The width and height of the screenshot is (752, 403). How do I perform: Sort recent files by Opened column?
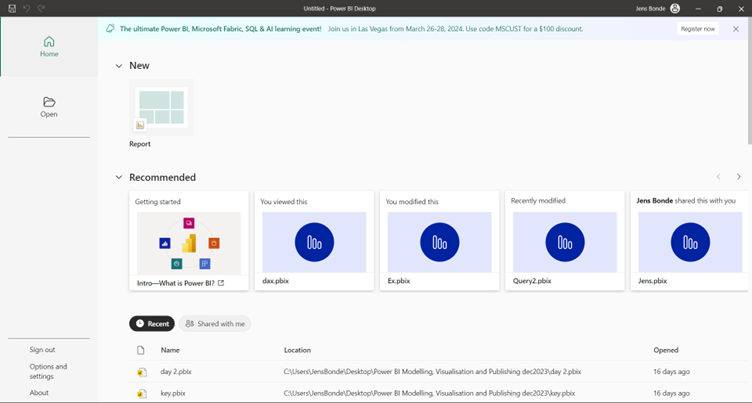coord(666,350)
